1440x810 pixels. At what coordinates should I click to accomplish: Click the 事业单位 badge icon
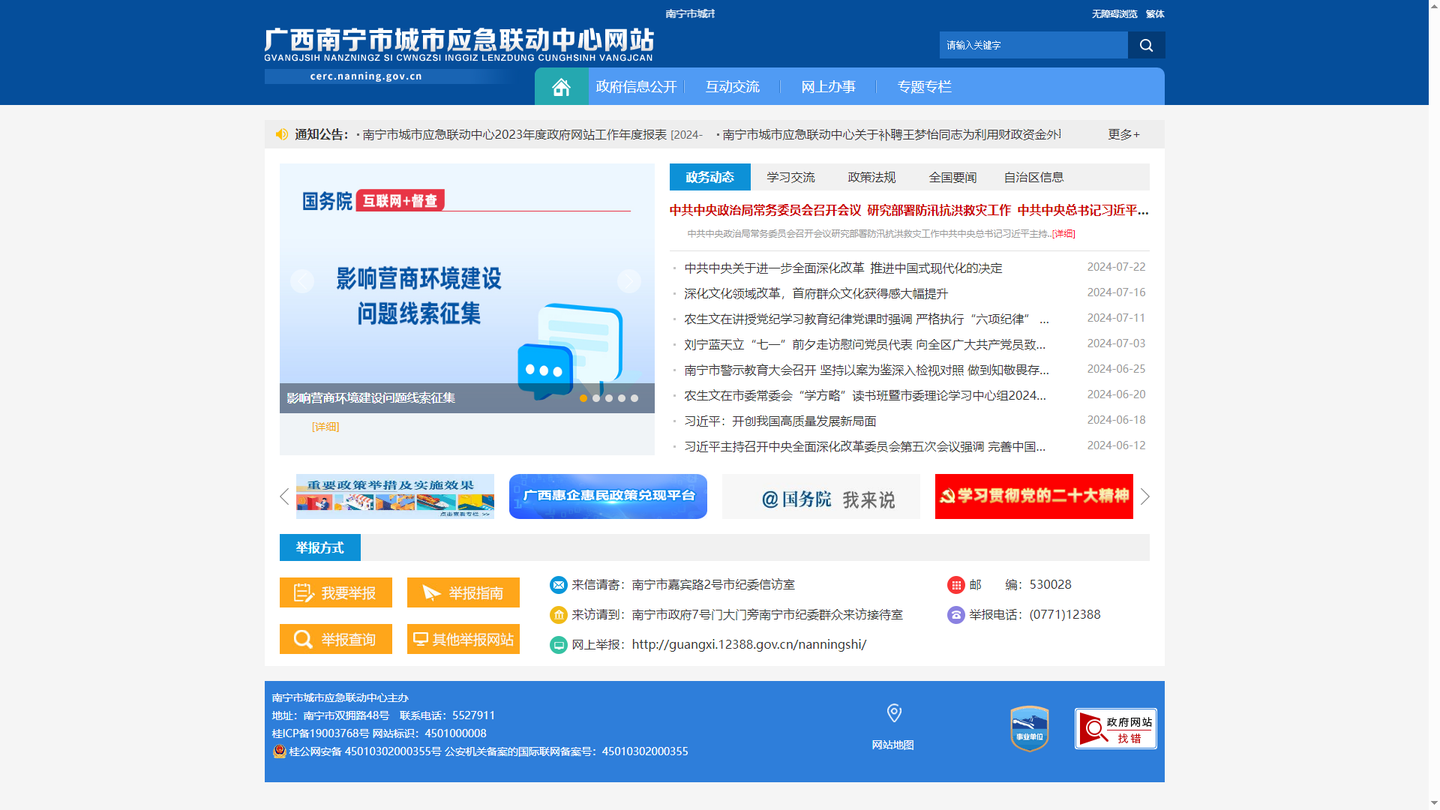1029,728
